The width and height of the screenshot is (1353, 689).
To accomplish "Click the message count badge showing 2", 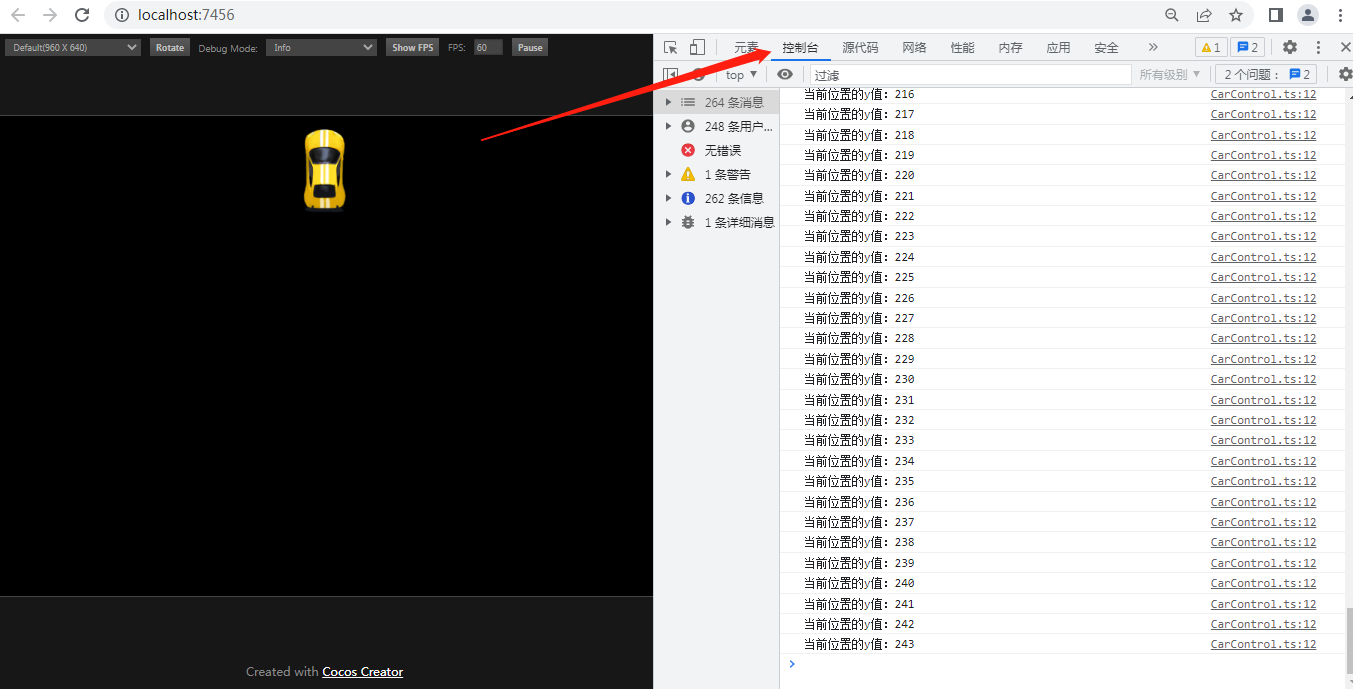I will coord(1247,47).
